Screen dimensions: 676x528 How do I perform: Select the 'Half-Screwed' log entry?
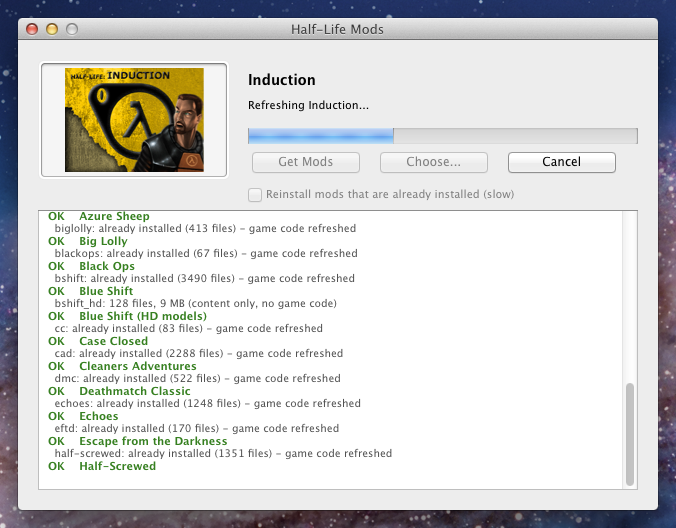point(102,466)
